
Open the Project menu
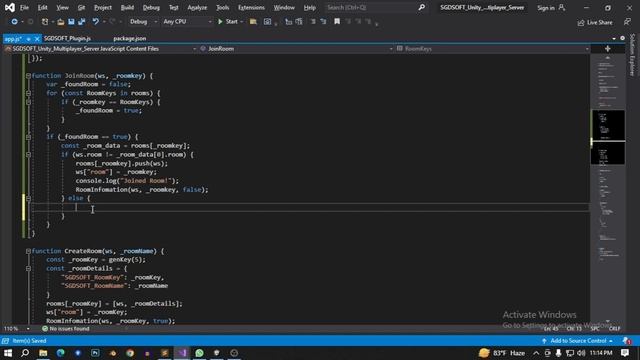click(103, 7)
